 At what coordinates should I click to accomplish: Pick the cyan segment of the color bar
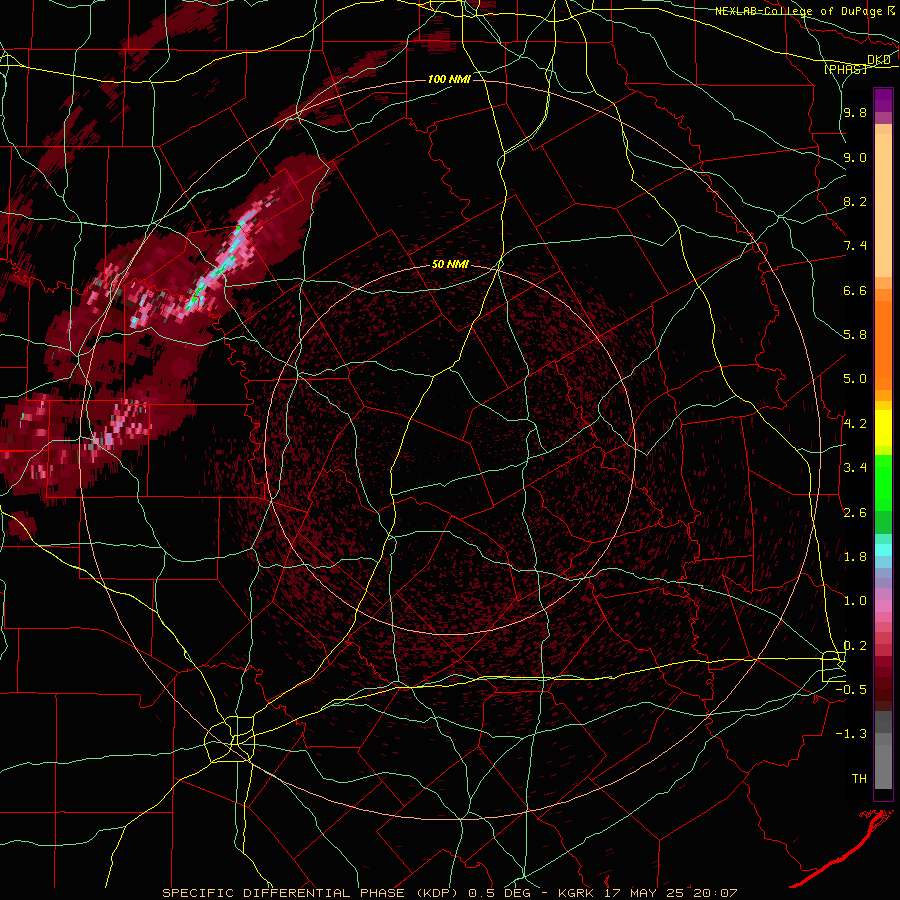[x=883, y=550]
